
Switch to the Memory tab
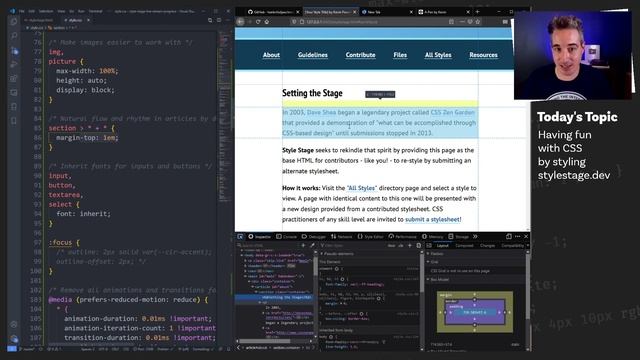pyautogui.click(x=433, y=236)
